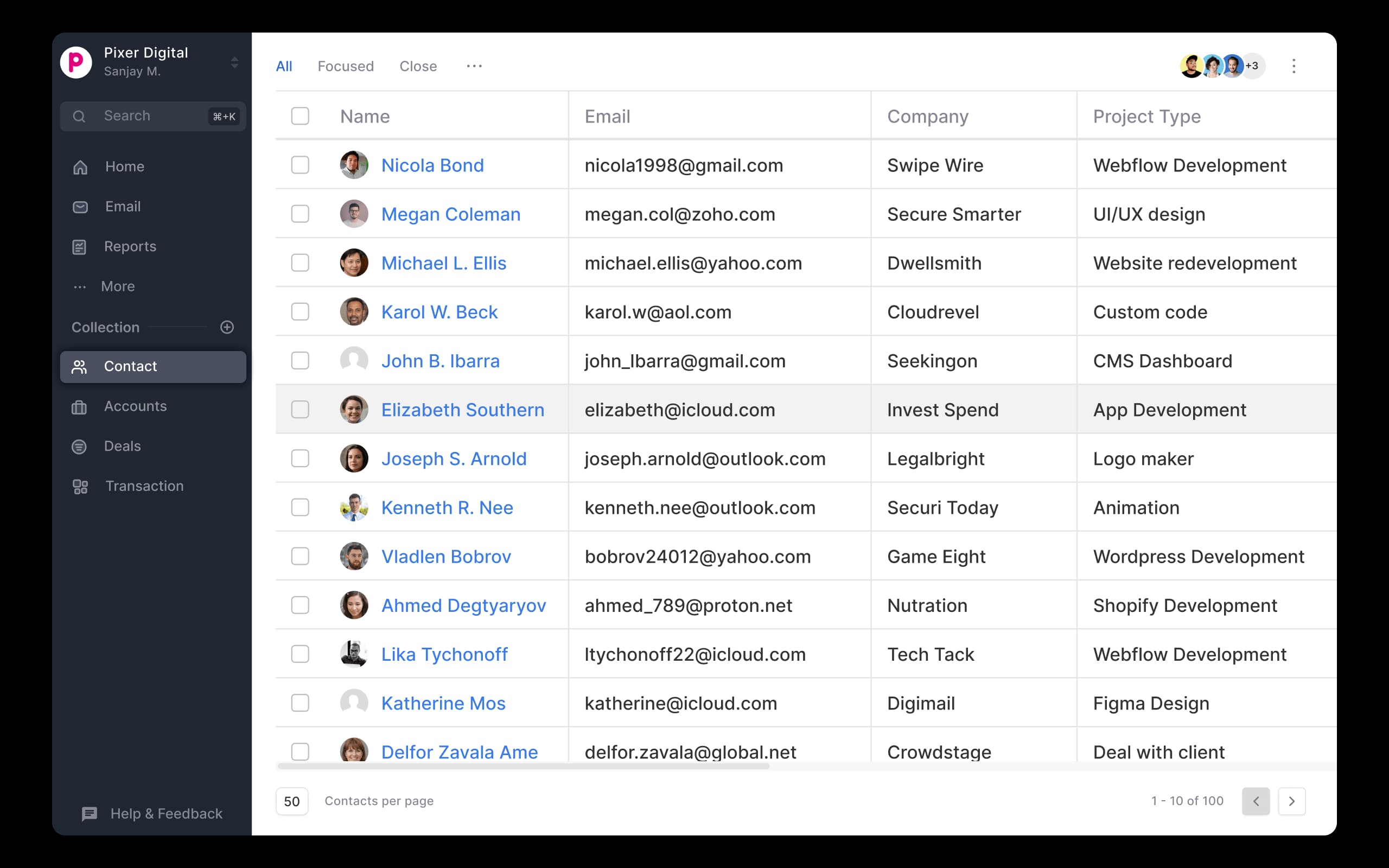This screenshot has width=1389, height=868.
Task: Expand the More menu item
Action: click(x=116, y=285)
